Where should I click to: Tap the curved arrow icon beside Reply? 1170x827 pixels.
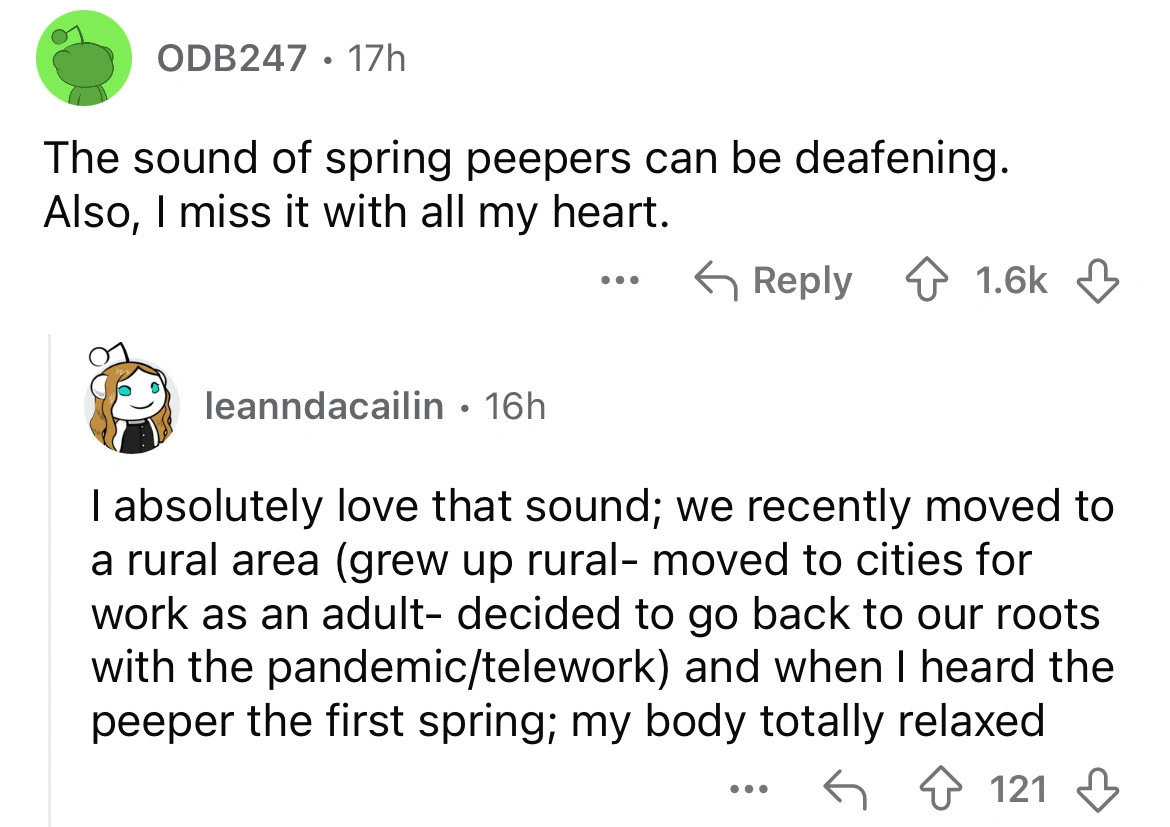tap(717, 281)
